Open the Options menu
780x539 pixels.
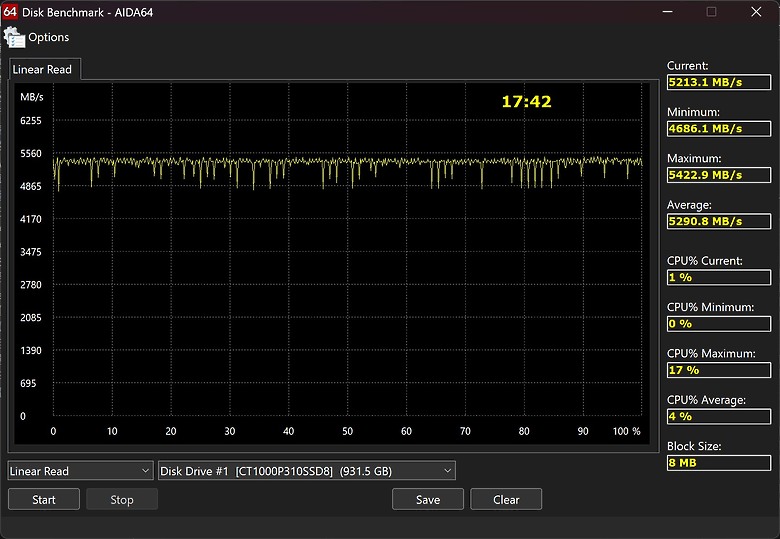(48, 37)
